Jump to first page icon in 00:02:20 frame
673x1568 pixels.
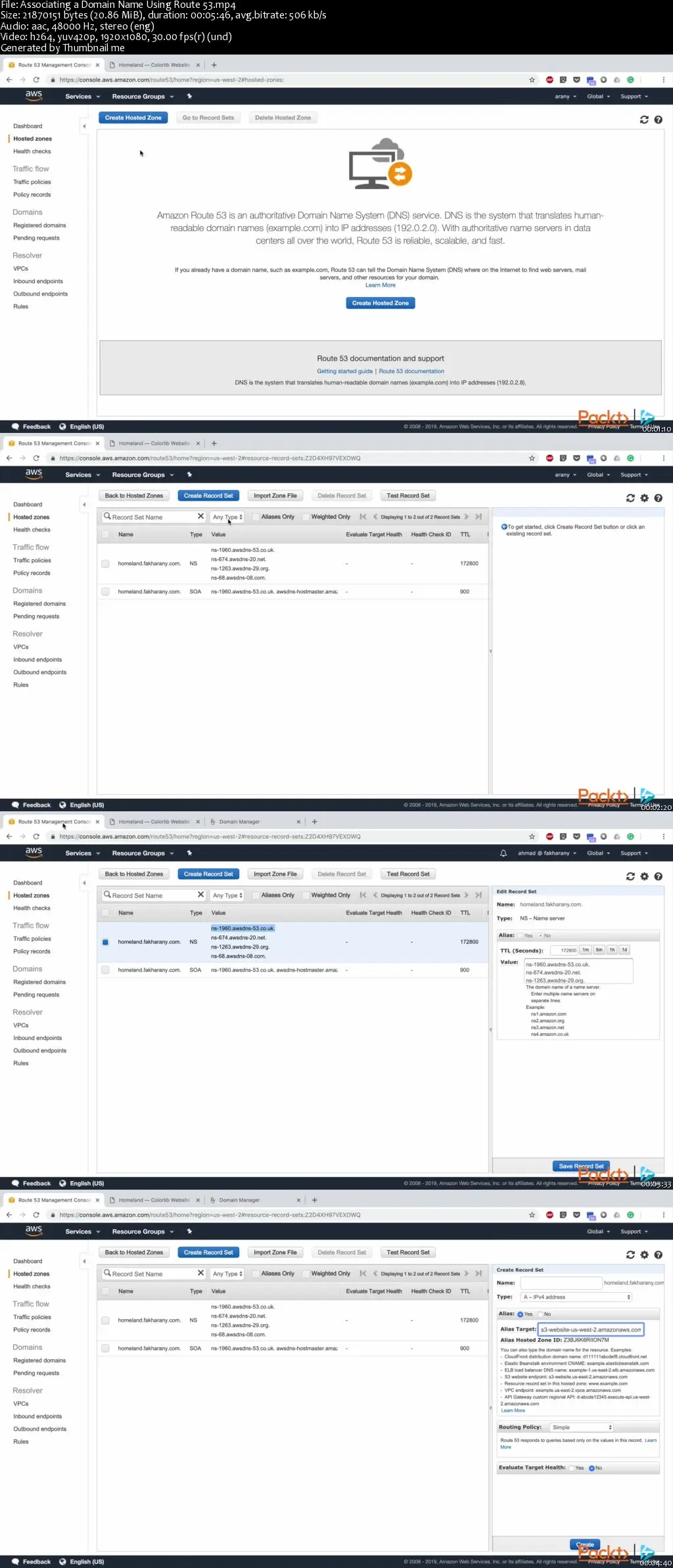pyautogui.click(x=363, y=517)
